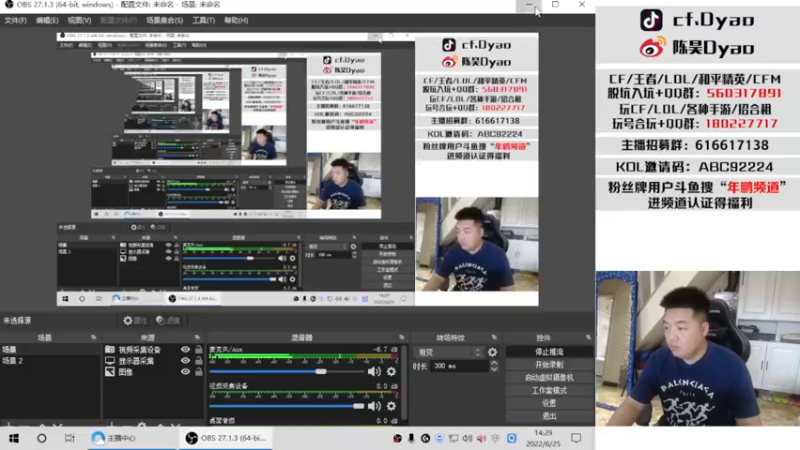Float the 控件 panel using its dock icon
Image resolution: width=800 pixels, height=450 pixels.
click(588, 338)
